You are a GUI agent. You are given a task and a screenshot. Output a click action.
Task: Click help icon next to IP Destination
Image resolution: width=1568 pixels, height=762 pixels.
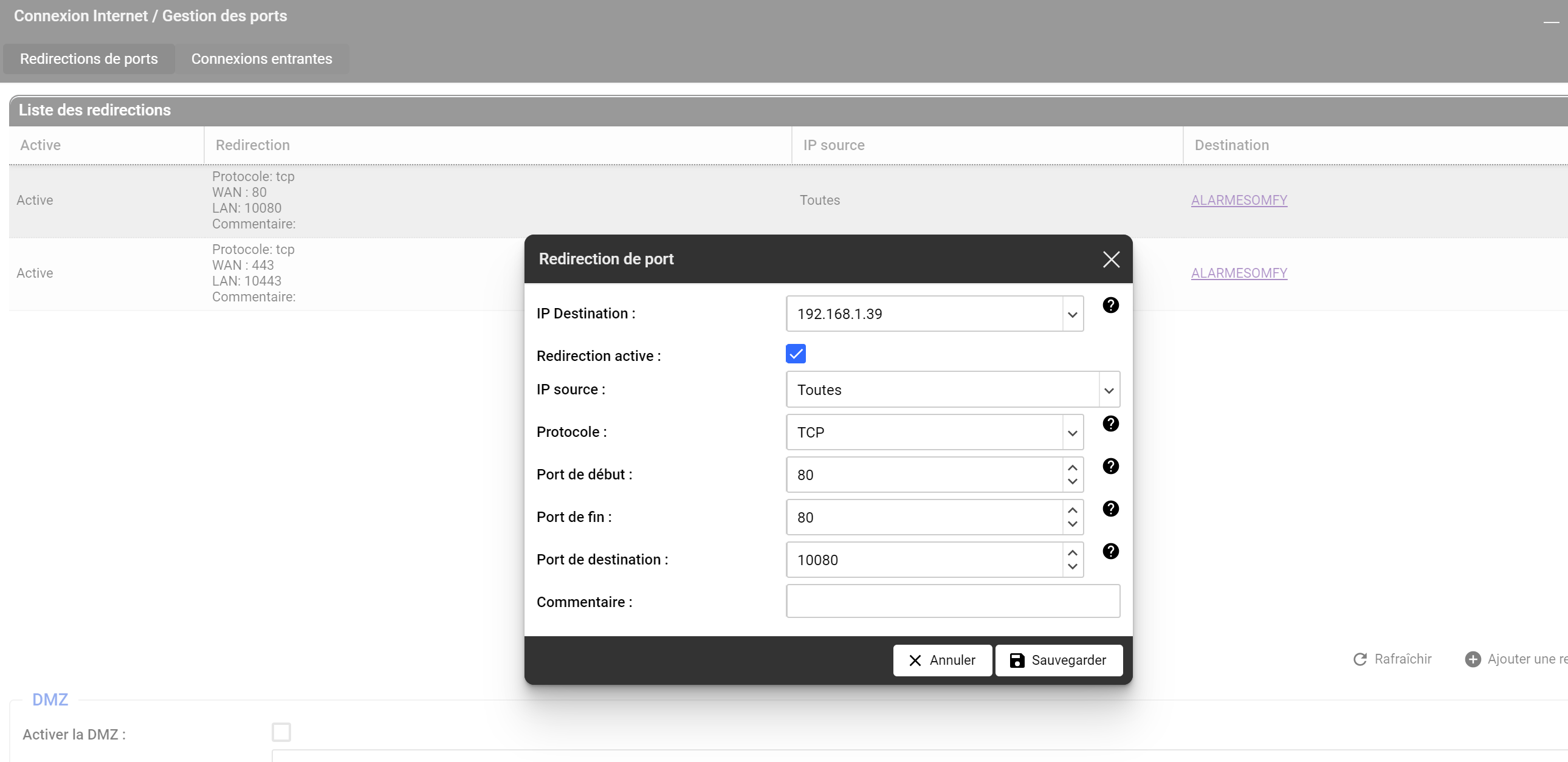click(x=1110, y=305)
